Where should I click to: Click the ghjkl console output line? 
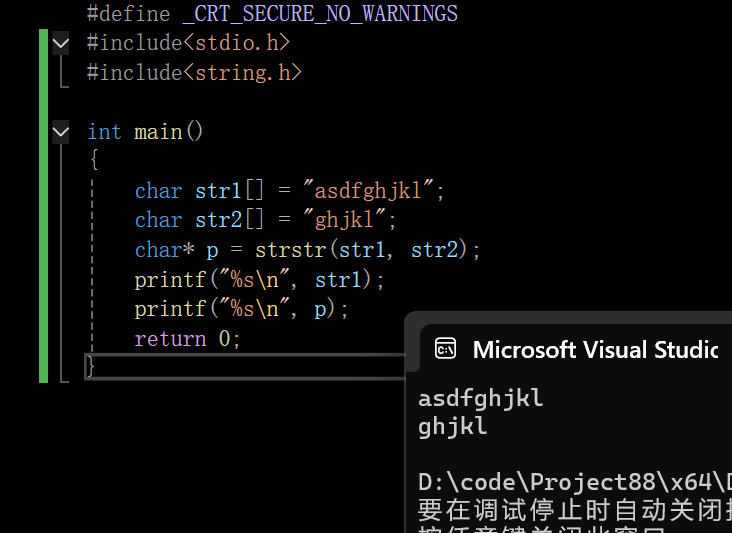click(x=453, y=427)
